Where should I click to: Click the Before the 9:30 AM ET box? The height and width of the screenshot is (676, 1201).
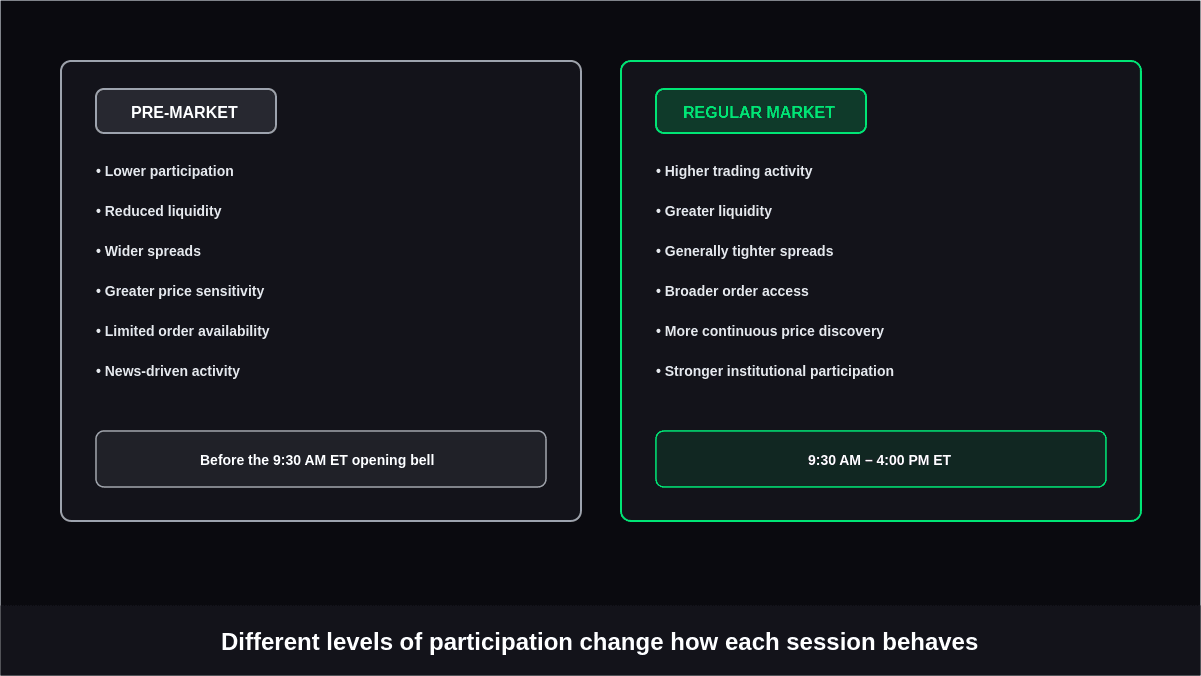point(321,459)
